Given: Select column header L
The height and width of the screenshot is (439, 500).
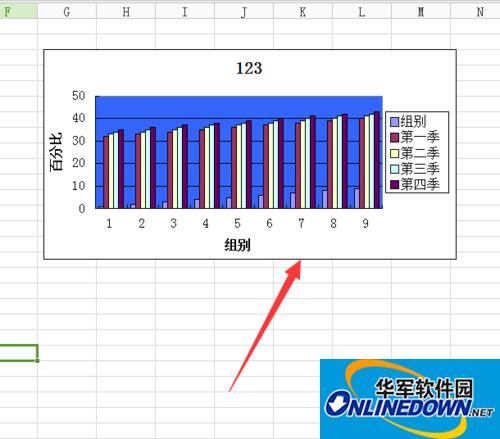Looking at the screenshot, I should [x=362, y=12].
